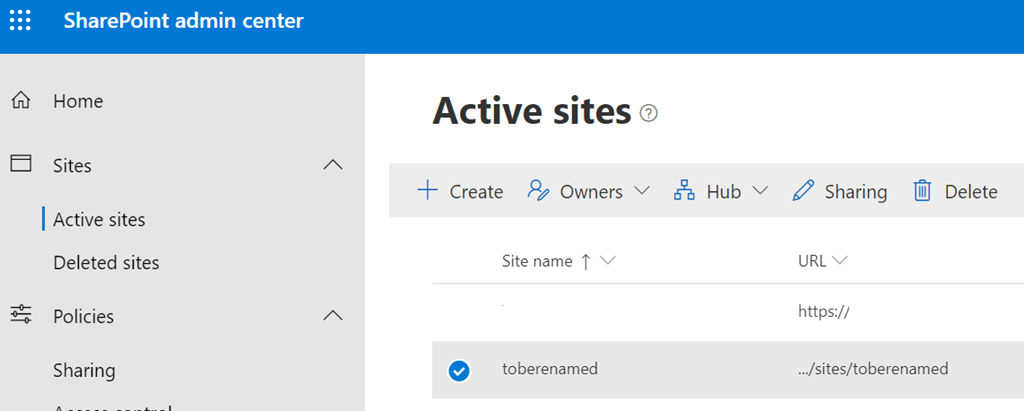Open Deleted sites in sidebar
This screenshot has width=1024, height=411.
pyautogui.click(x=106, y=263)
